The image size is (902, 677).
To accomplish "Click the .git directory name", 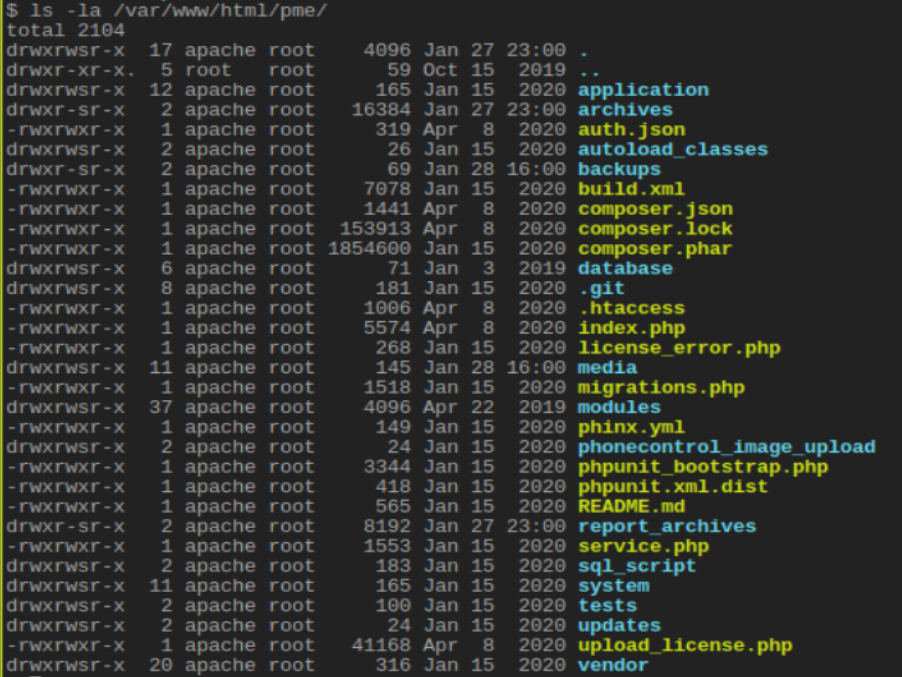I will click(x=601, y=288).
